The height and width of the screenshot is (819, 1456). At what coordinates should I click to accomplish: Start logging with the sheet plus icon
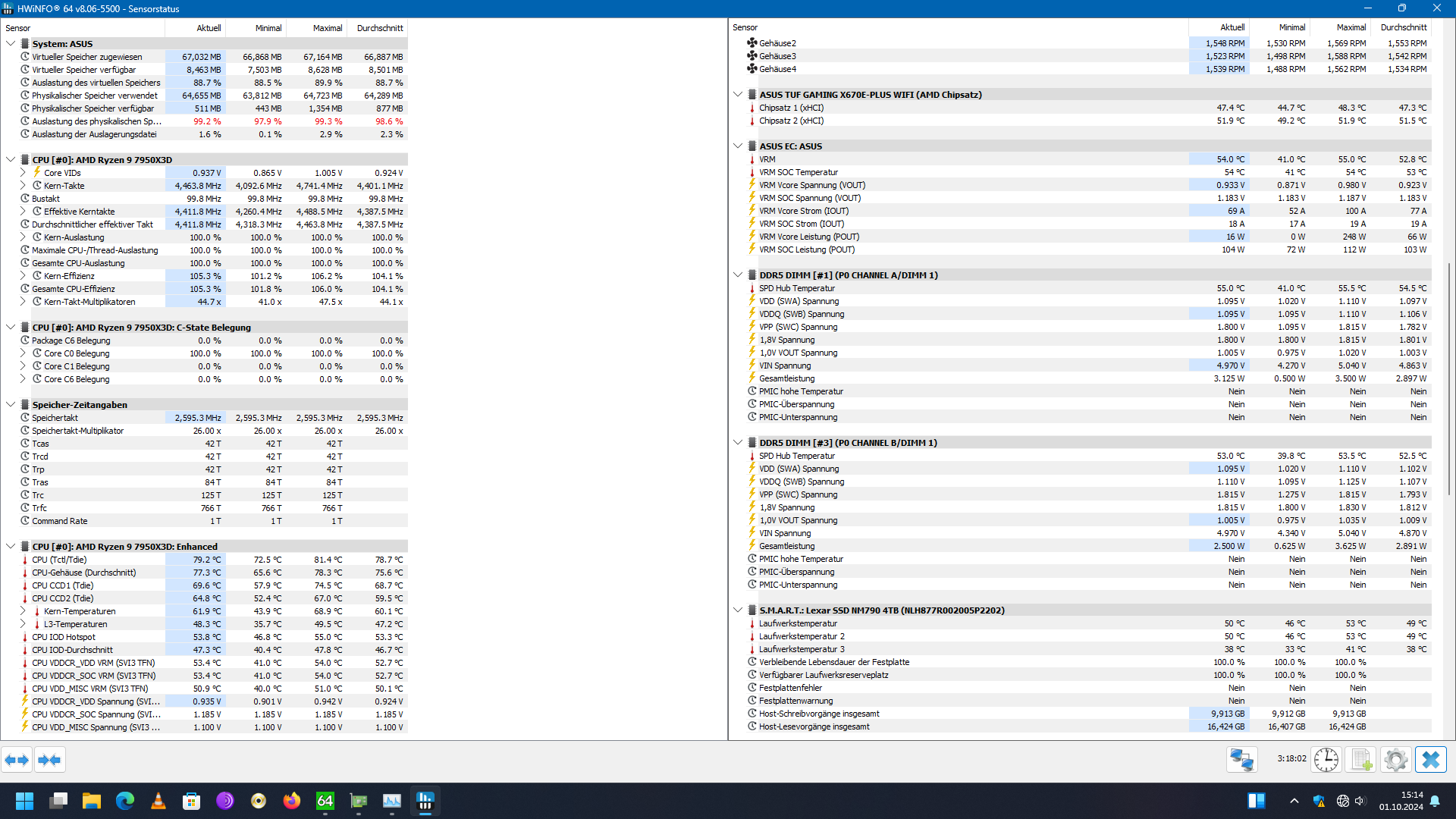point(1361,759)
